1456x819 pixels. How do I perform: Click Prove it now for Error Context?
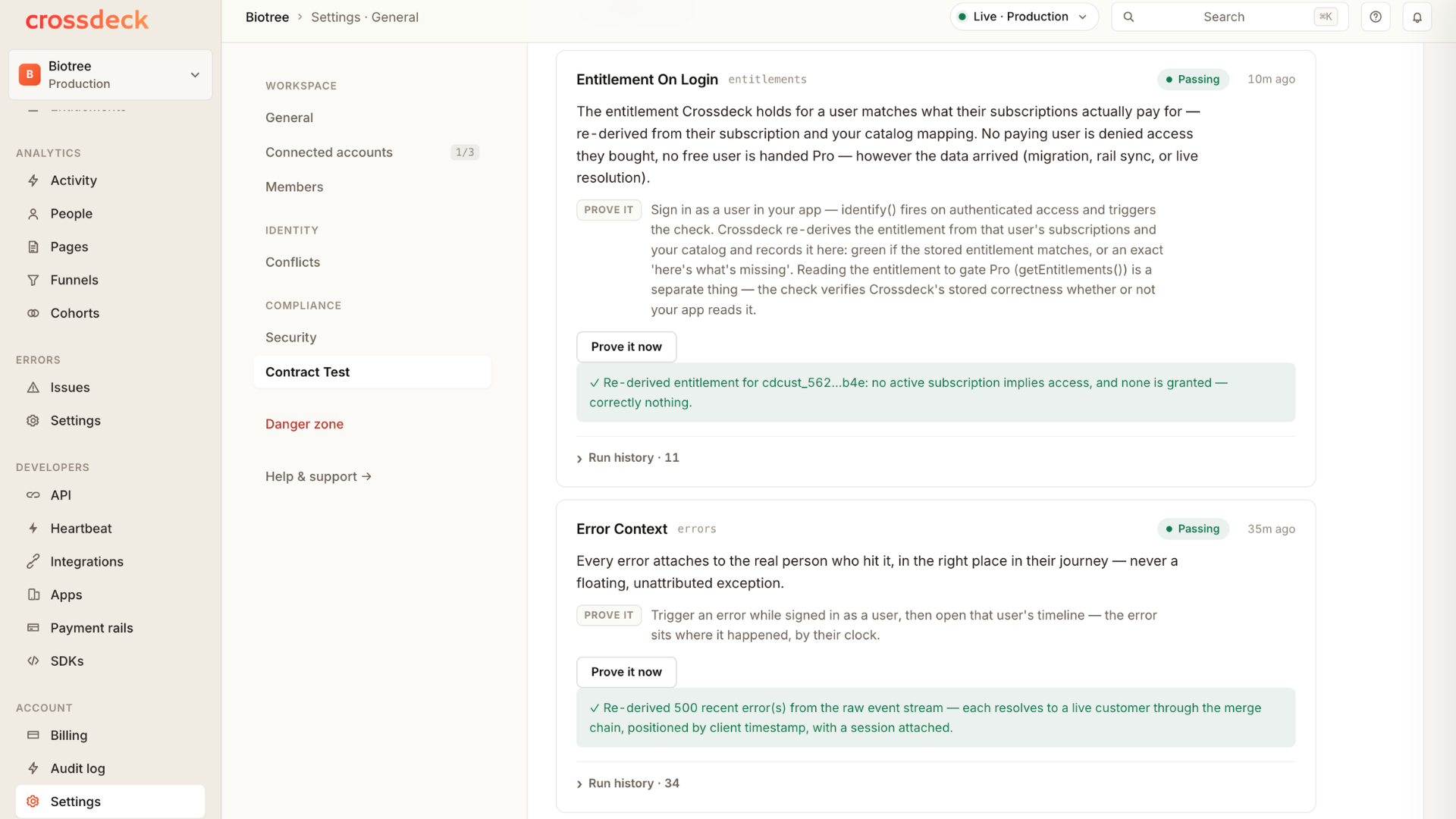pyautogui.click(x=626, y=672)
